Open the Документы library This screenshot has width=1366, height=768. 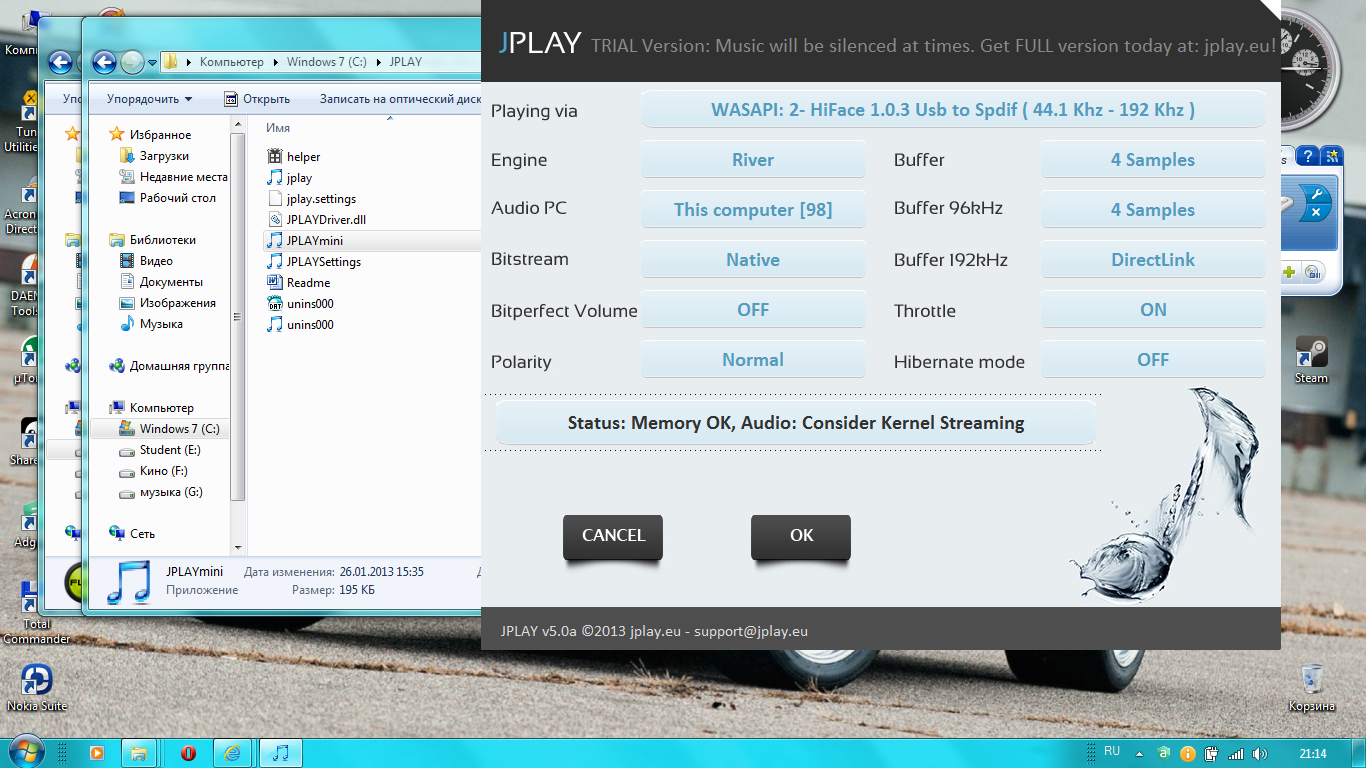171,282
